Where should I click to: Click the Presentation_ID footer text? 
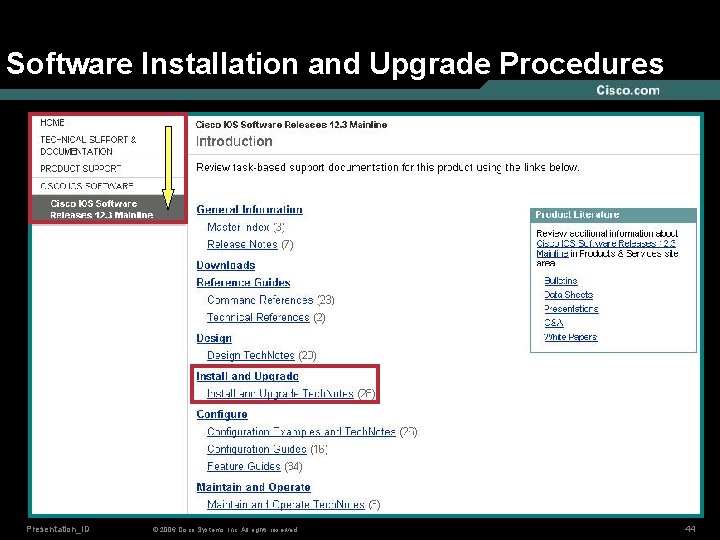coord(58,529)
